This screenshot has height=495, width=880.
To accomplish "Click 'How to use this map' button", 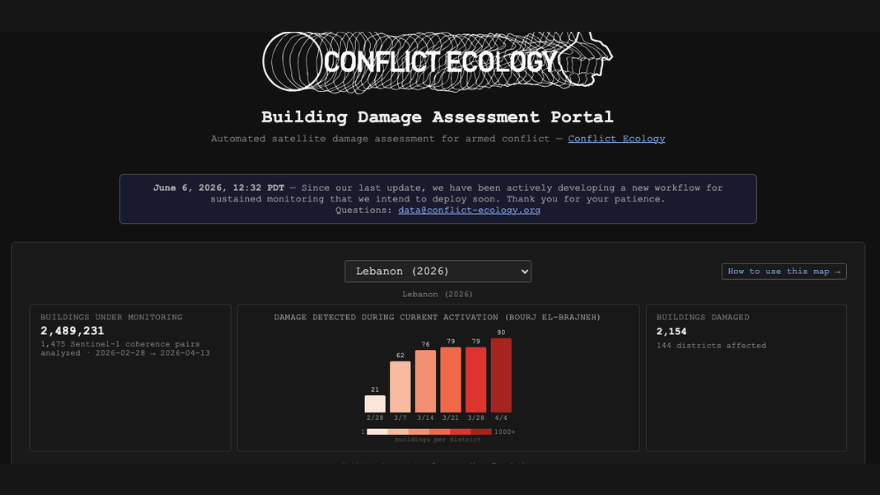I will pos(783,271).
